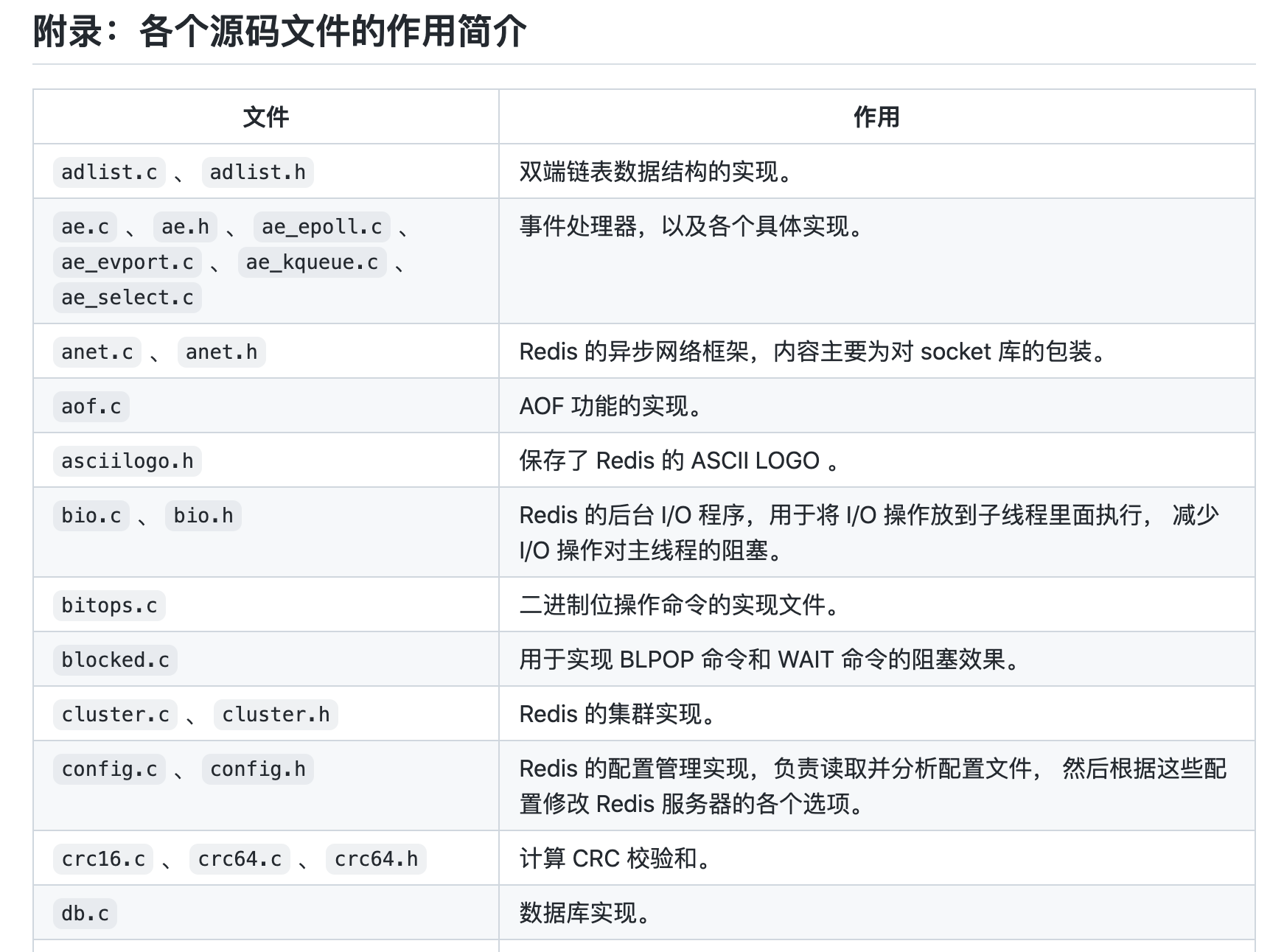The width and height of the screenshot is (1284, 952).
Task: Click the crc16.c file badge
Action: tap(102, 858)
